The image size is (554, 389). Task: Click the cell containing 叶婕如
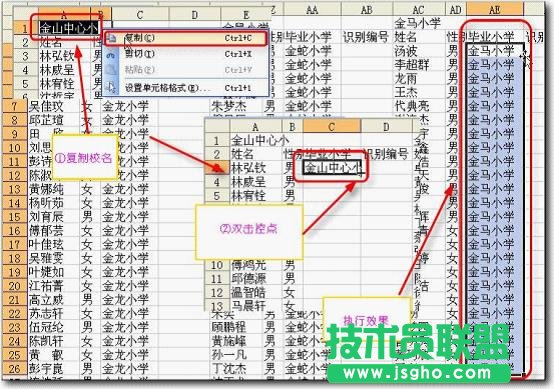click(53, 272)
